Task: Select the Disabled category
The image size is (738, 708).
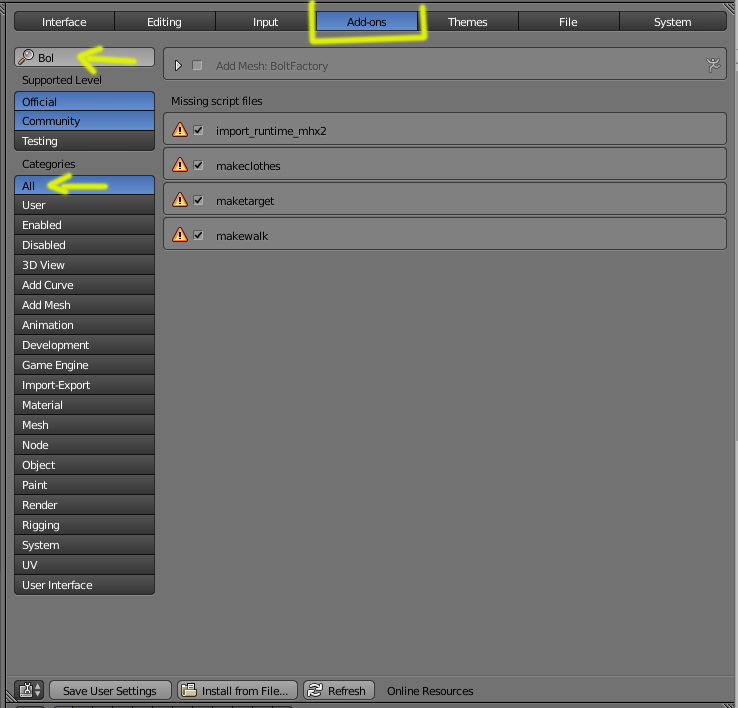Action: tap(85, 245)
